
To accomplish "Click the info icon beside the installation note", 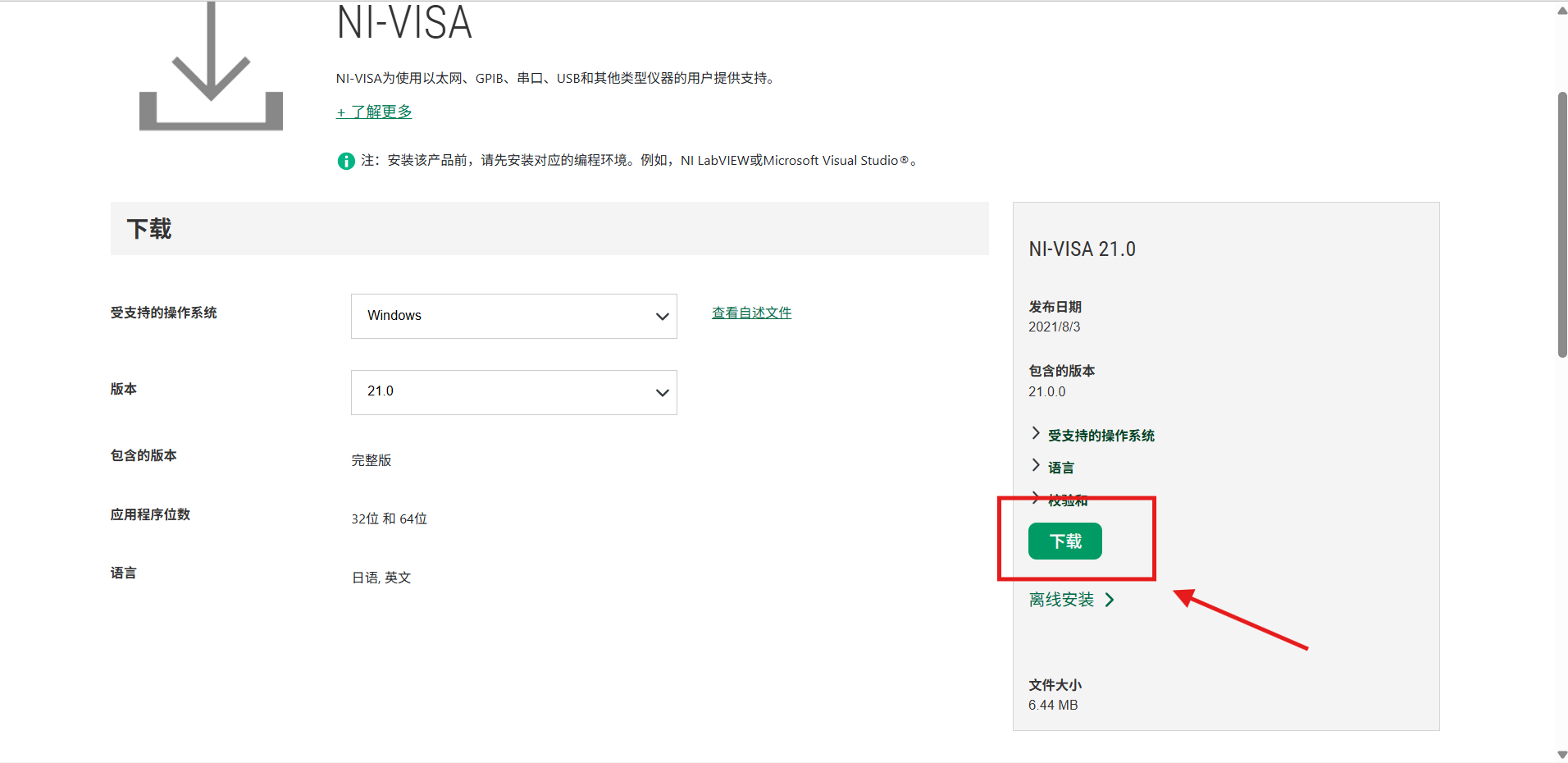I will coord(345,161).
